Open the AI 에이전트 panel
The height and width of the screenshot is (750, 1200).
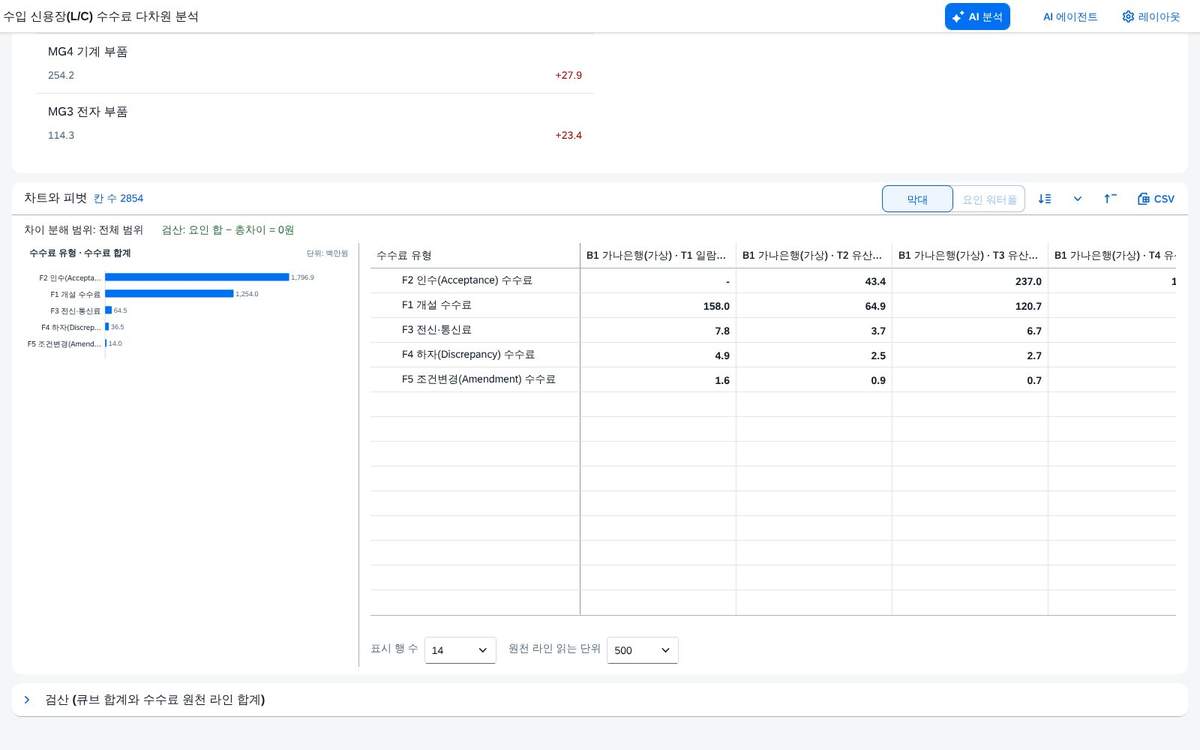tap(1070, 17)
